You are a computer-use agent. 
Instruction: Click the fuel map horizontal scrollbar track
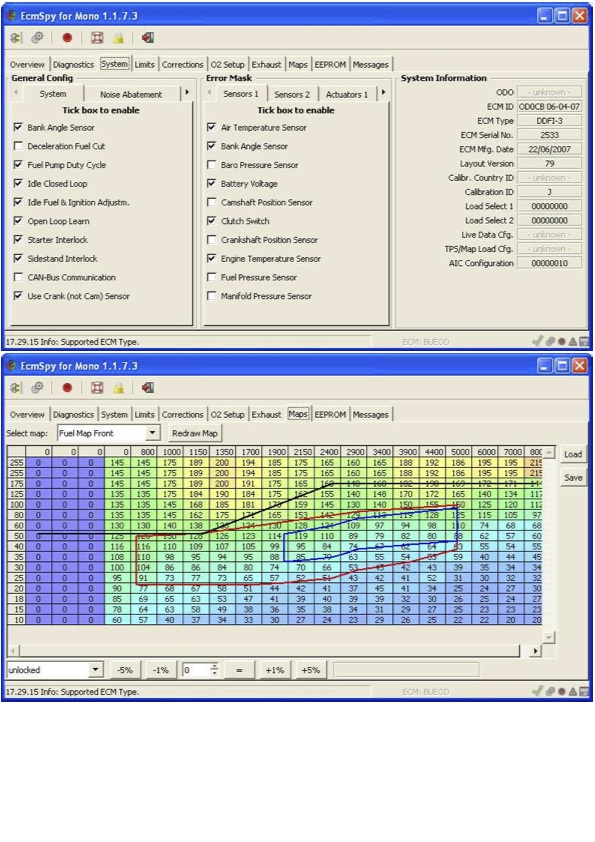coord(270,650)
